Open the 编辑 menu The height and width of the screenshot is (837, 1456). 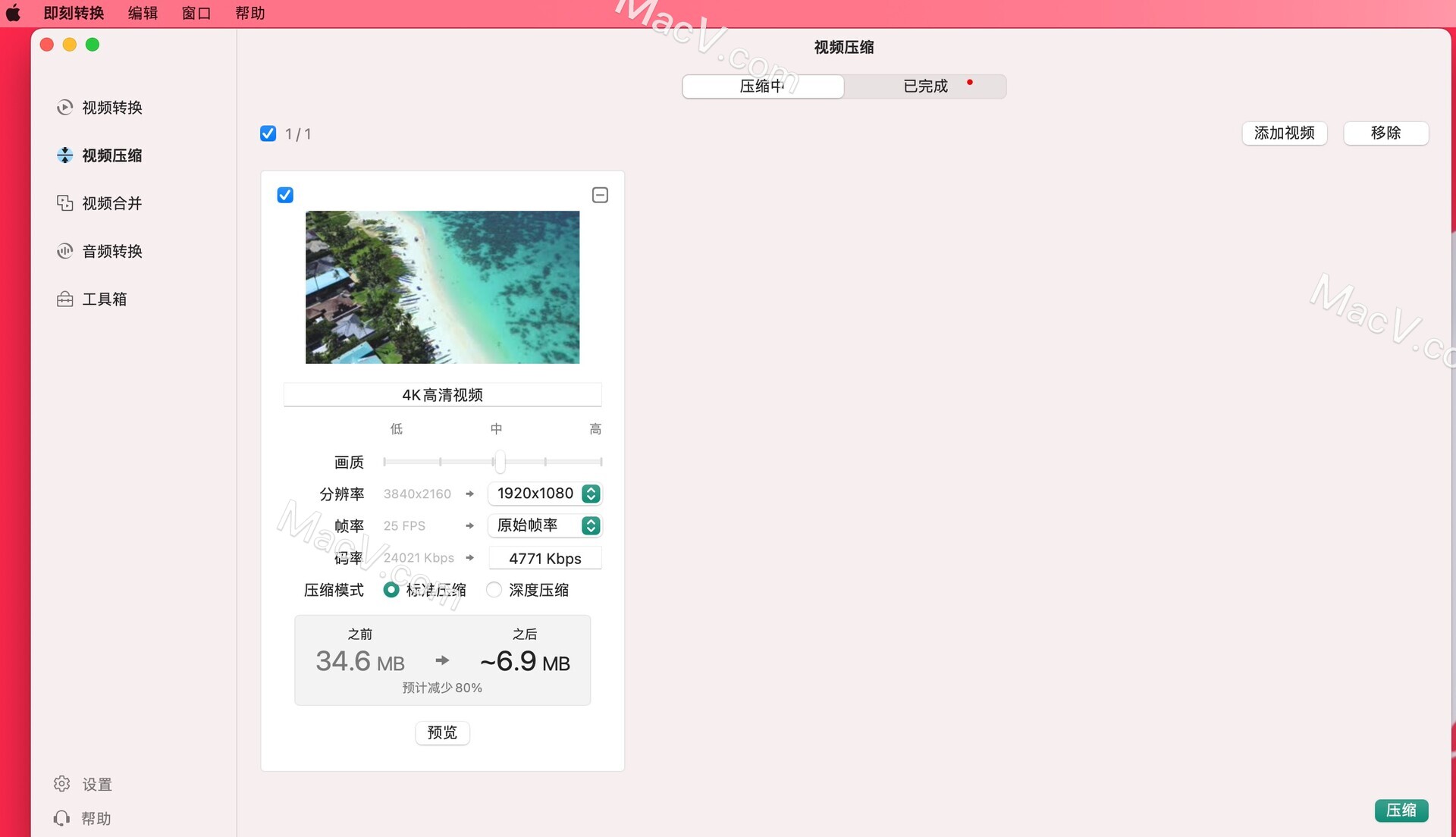(x=143, y=13)
